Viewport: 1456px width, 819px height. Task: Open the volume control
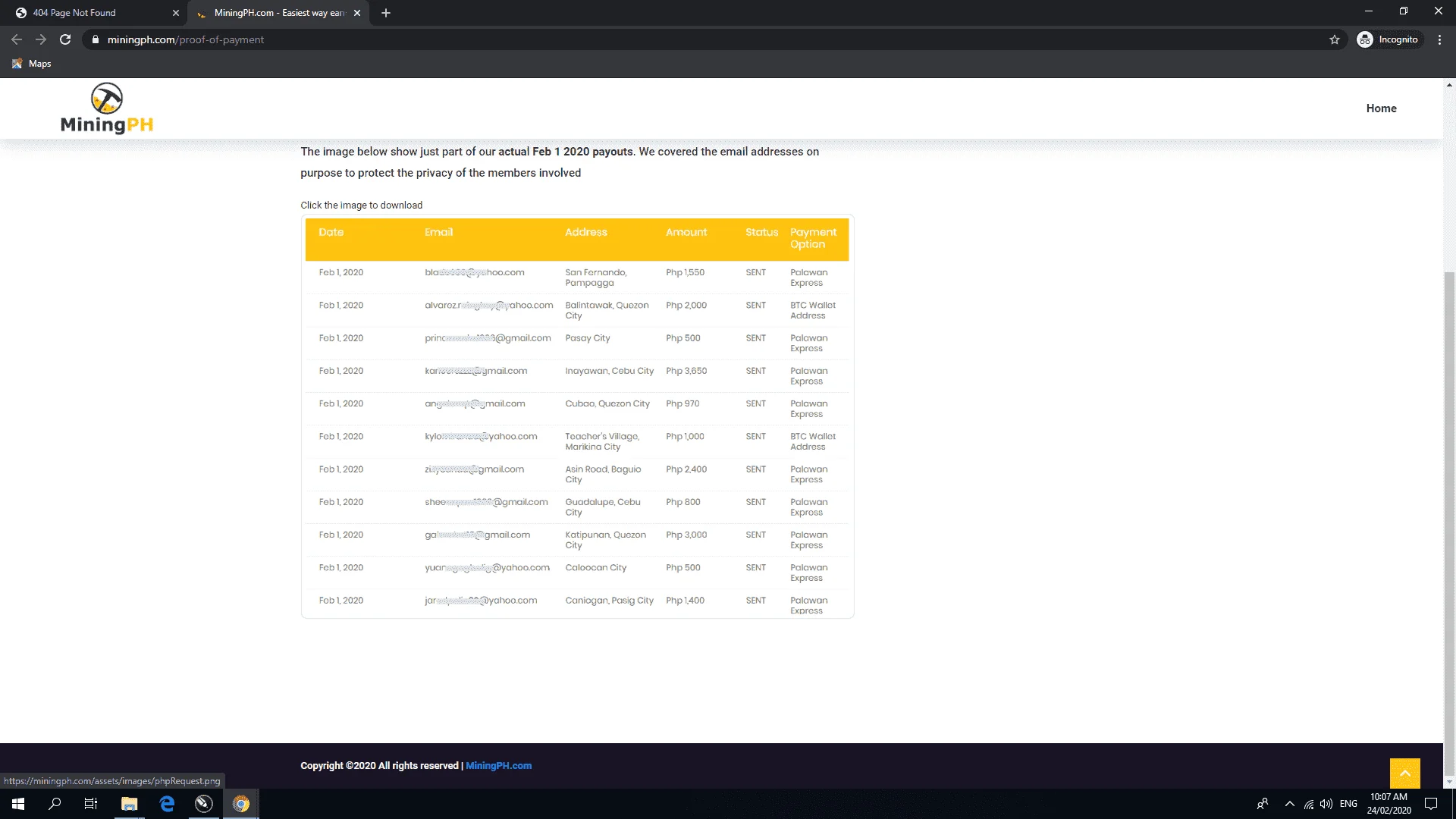coord(1326,804)
